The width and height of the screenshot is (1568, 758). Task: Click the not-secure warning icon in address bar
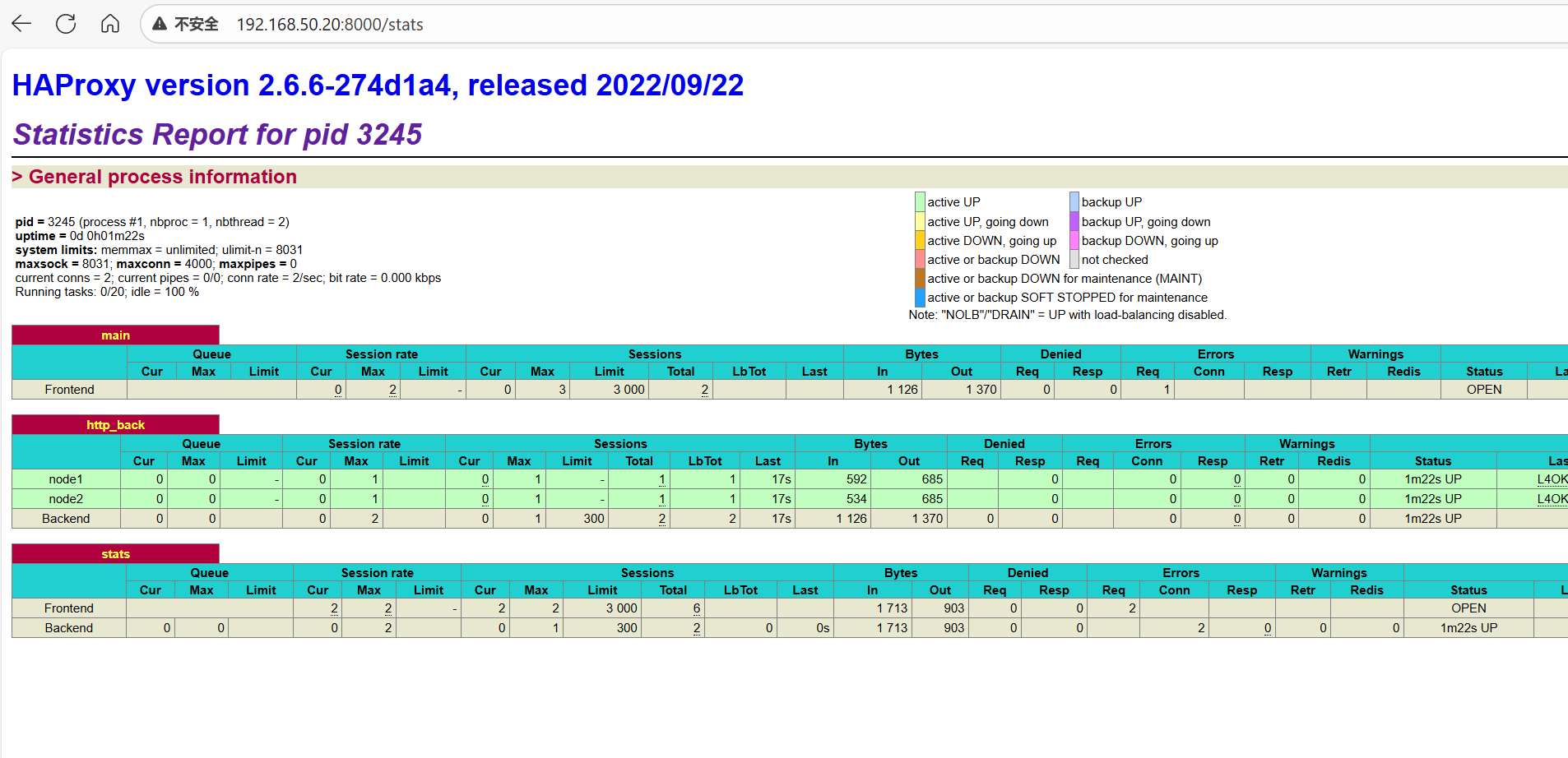click(160, 24)
